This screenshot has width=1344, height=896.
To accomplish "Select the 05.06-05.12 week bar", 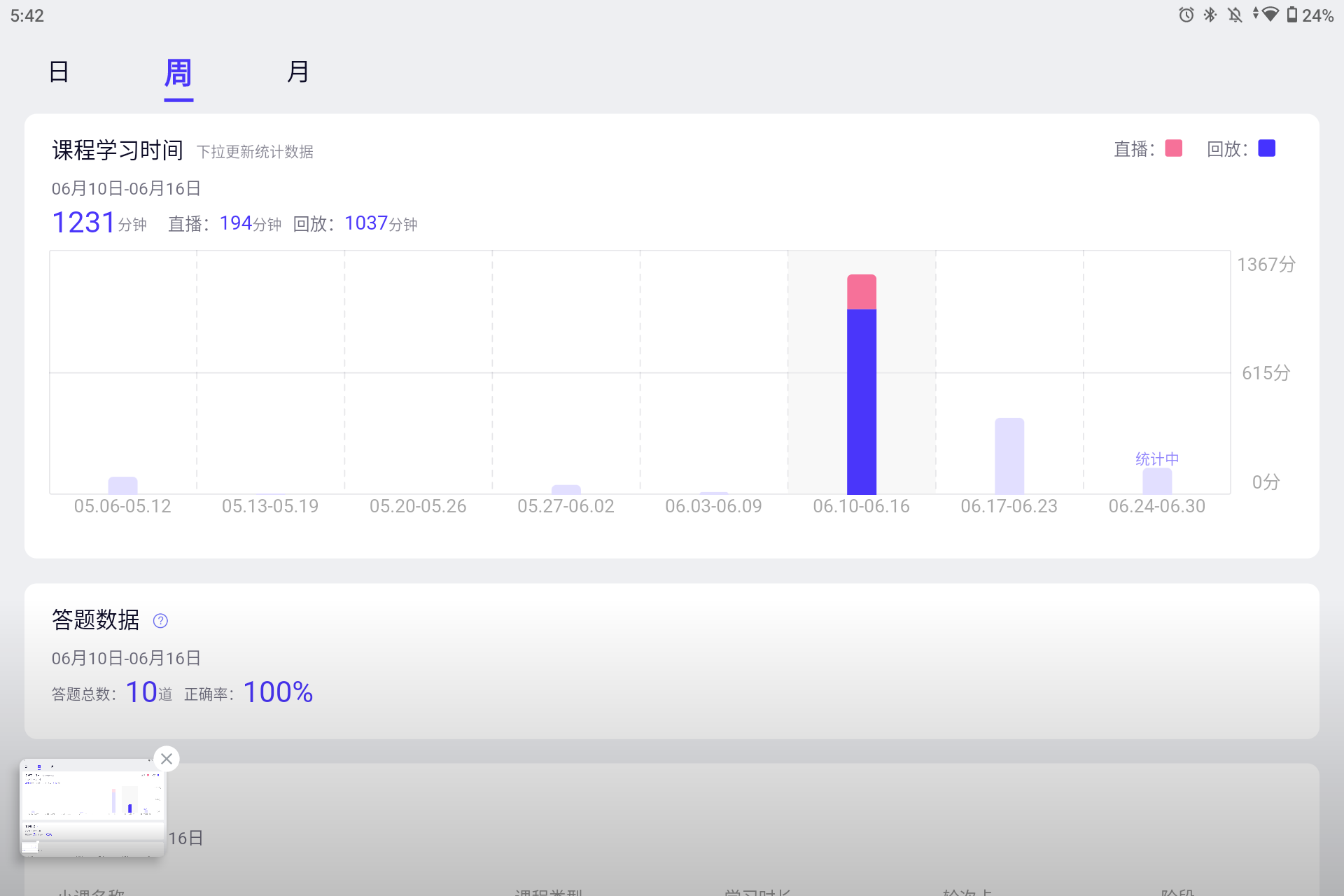I will point(122,486).
